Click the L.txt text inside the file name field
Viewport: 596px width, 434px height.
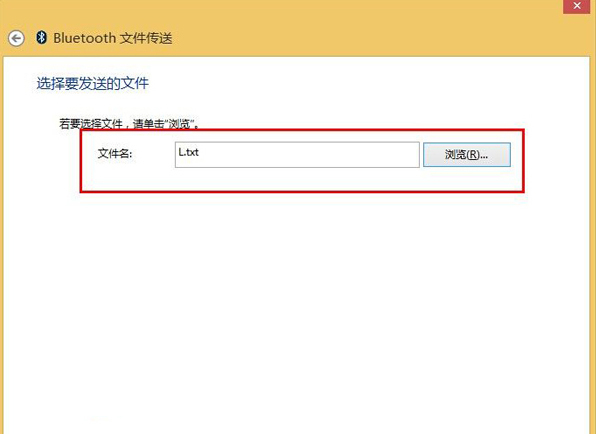pyautogui.click(x=189, y=152)
